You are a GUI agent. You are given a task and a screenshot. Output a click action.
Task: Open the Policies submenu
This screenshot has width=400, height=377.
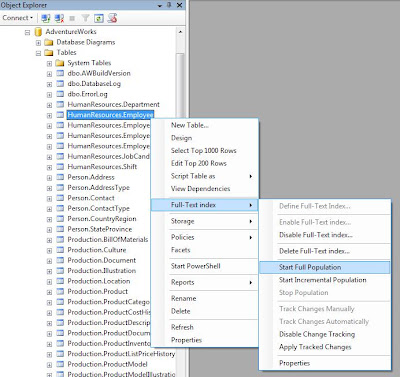coord(204,237)
